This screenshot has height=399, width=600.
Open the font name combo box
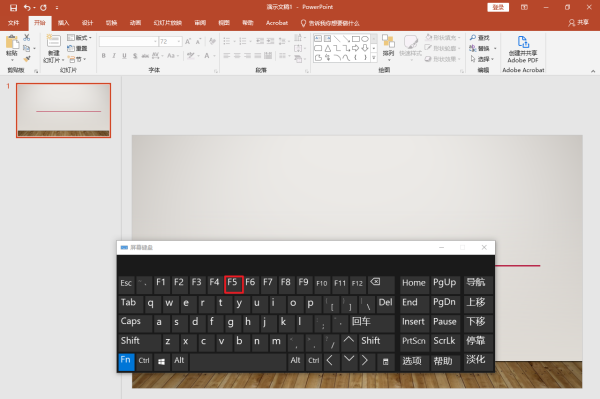pyautogui.click(x=129, y=41)
